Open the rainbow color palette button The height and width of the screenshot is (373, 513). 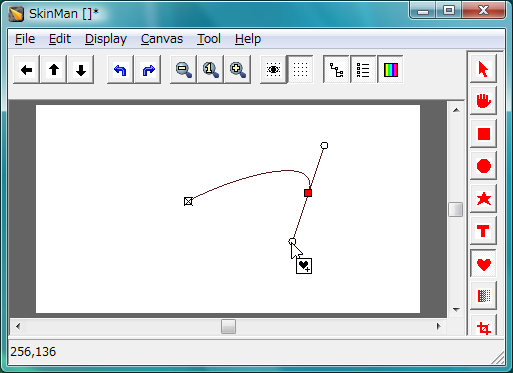click(x=391, y=70)
